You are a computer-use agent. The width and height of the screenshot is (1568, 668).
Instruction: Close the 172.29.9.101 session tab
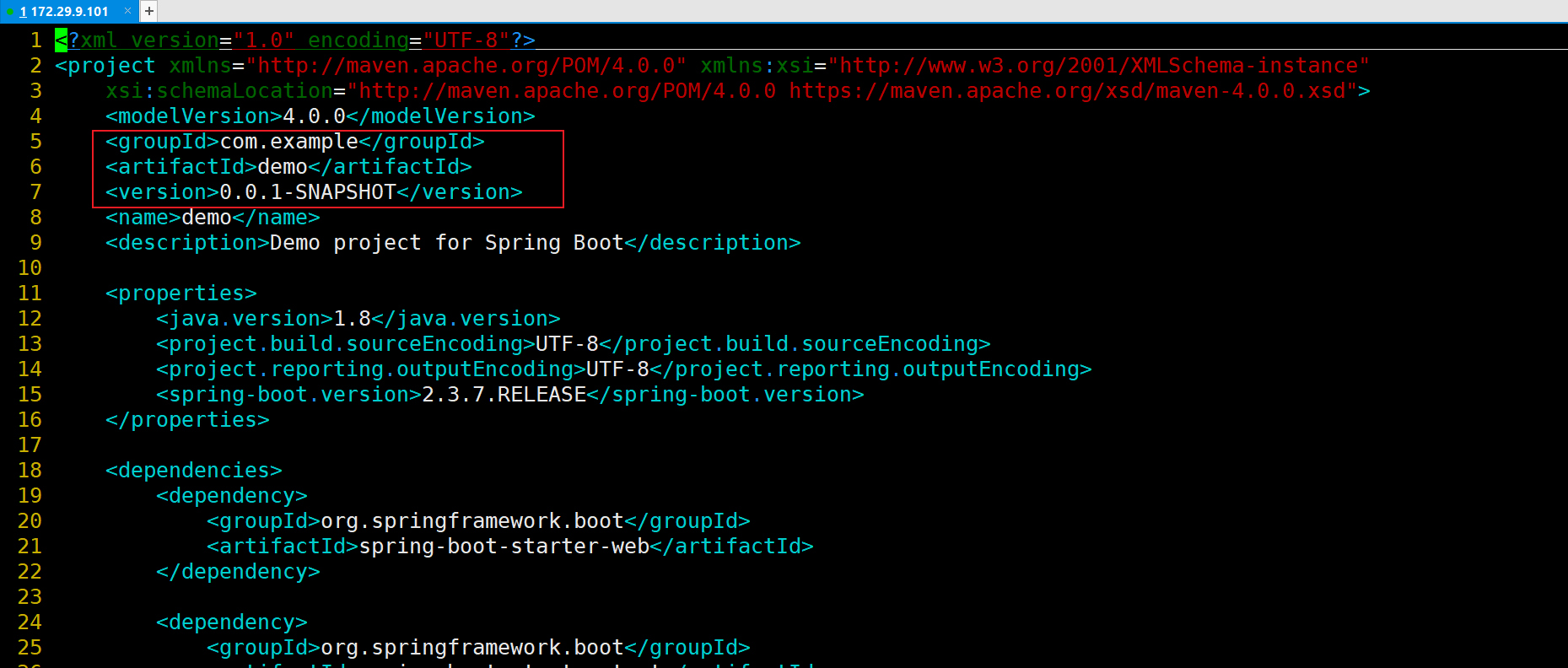pos(128,11)
